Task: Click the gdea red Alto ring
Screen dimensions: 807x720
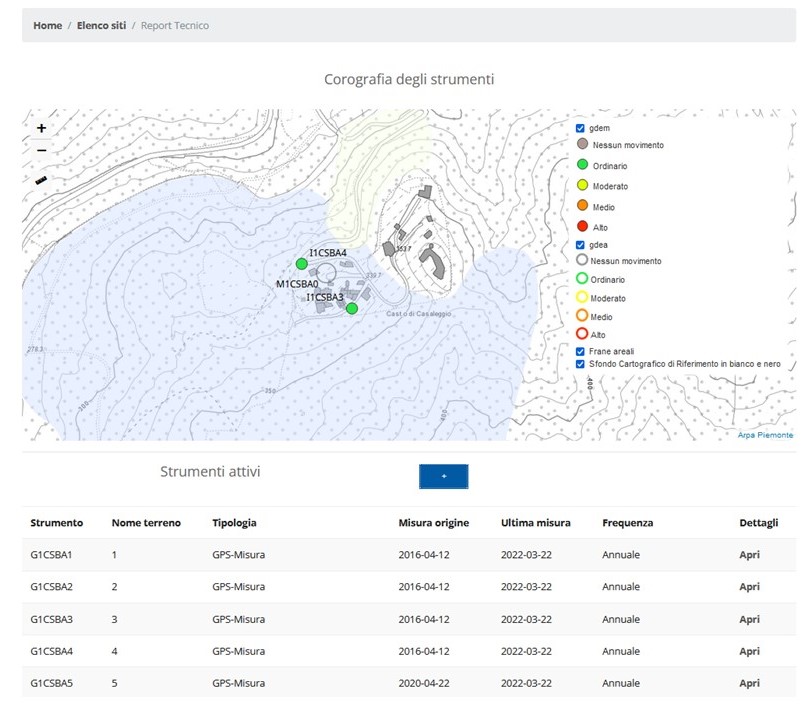Action: pyautogui.click(x=582, y=333)
